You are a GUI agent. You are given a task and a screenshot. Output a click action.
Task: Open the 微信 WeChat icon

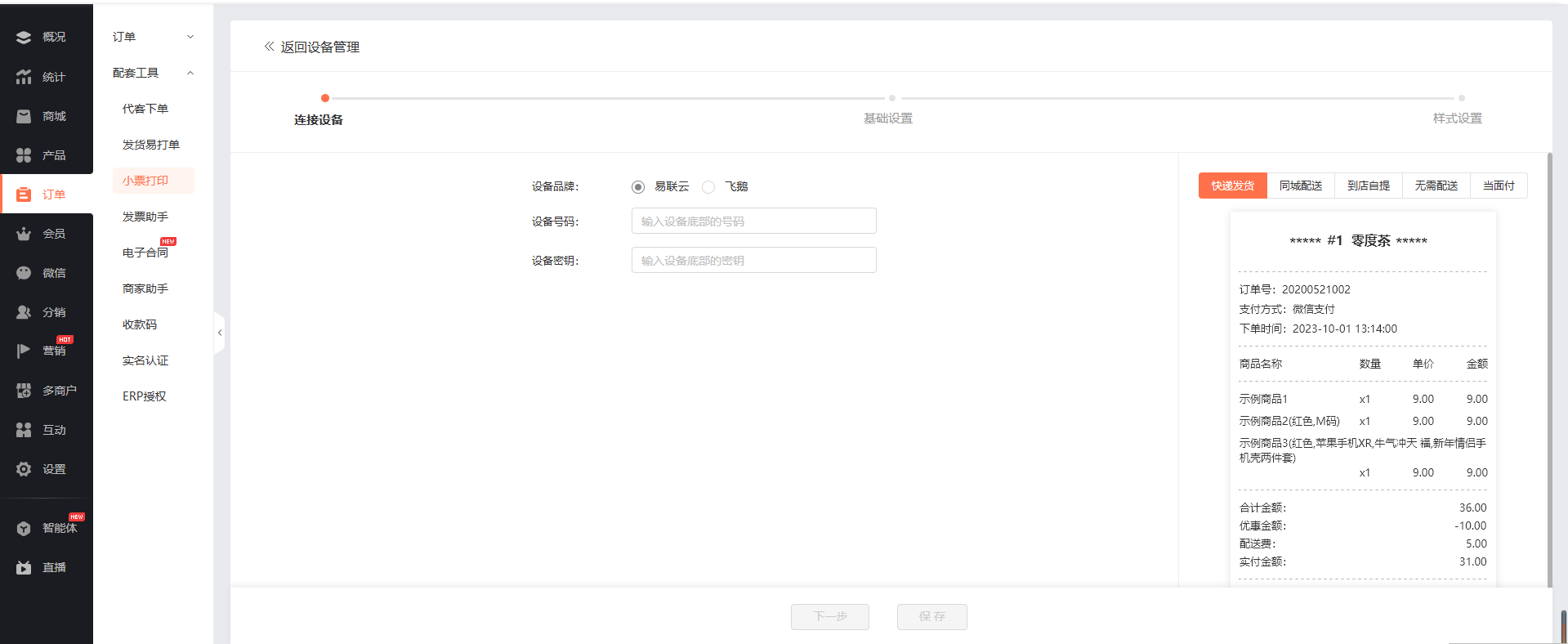(x=24, y=273)
